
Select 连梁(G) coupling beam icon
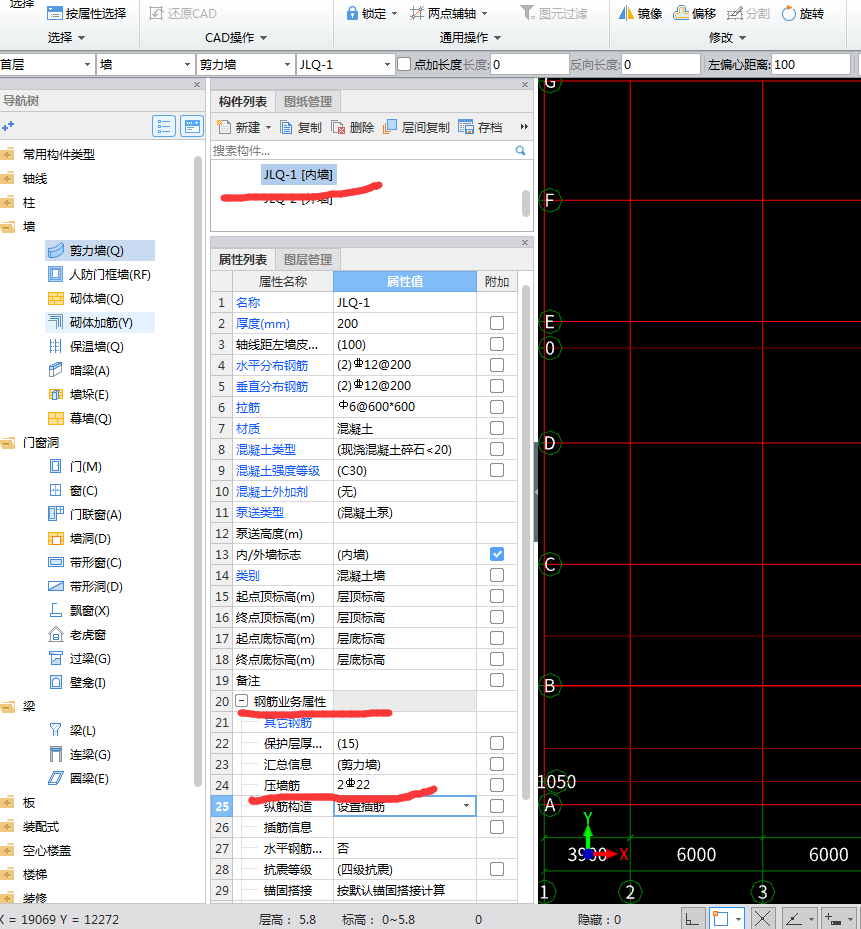pos(56,754)
